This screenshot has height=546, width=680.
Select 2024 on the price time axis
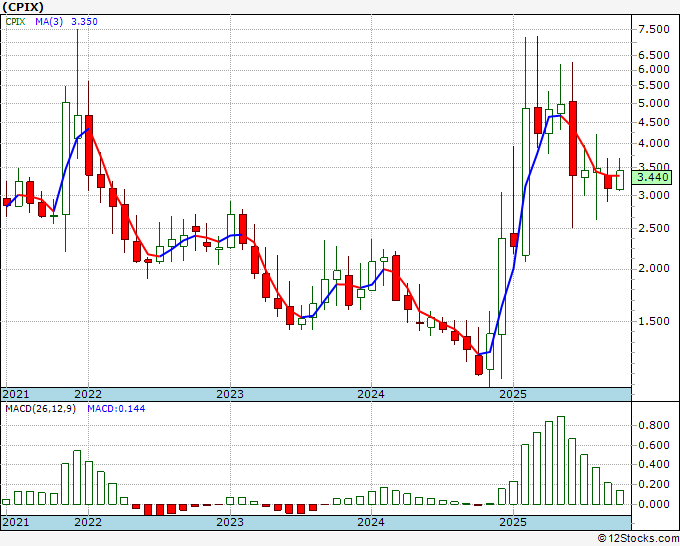click(x=371, y=394)
